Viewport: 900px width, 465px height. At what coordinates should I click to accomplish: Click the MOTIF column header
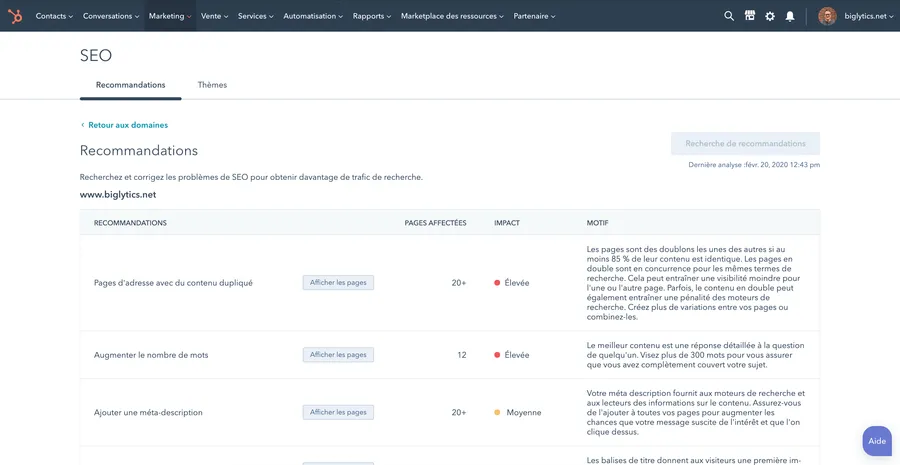(x=598, y=223)
